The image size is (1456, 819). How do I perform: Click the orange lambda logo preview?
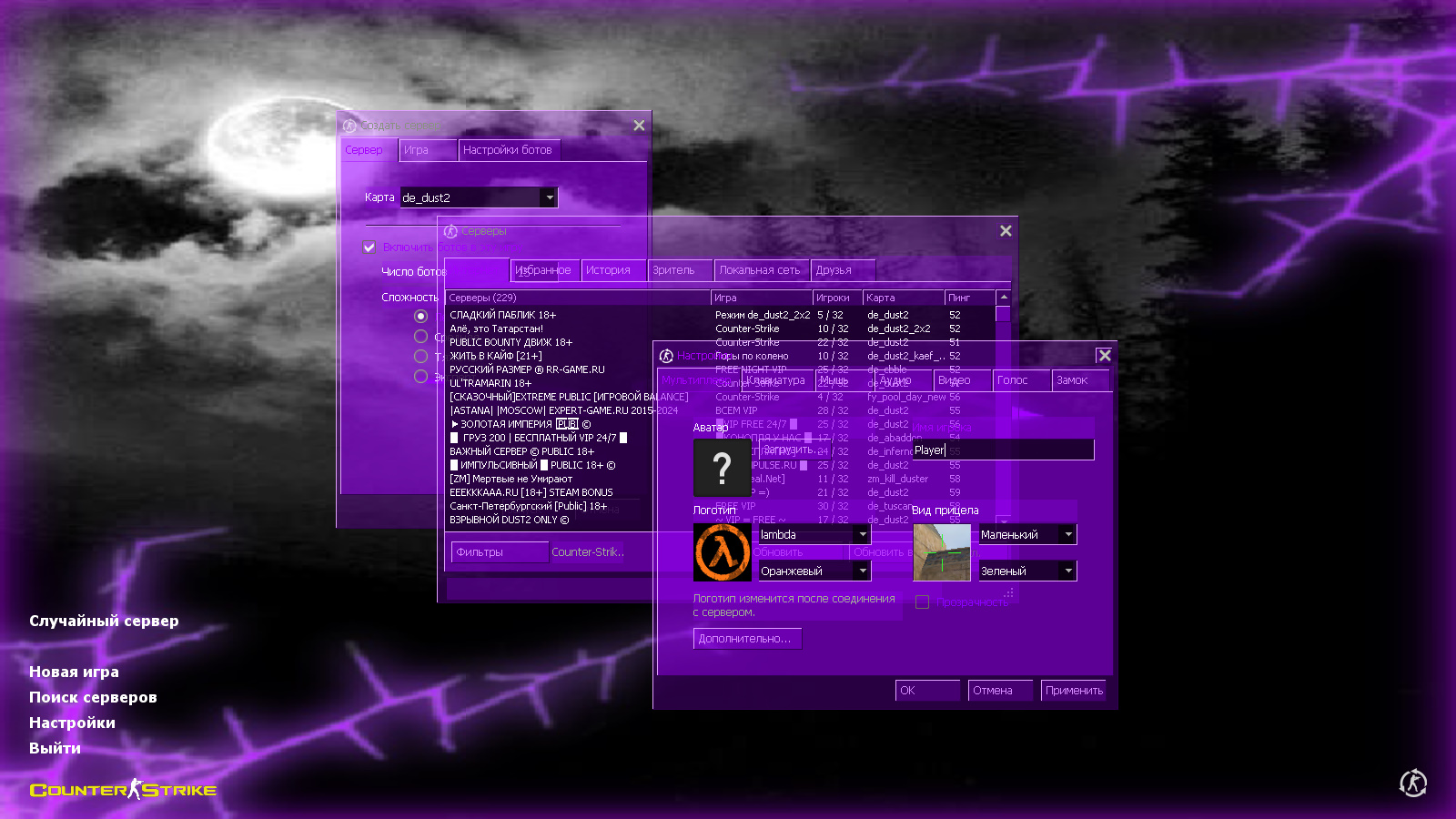pos(723,552)
